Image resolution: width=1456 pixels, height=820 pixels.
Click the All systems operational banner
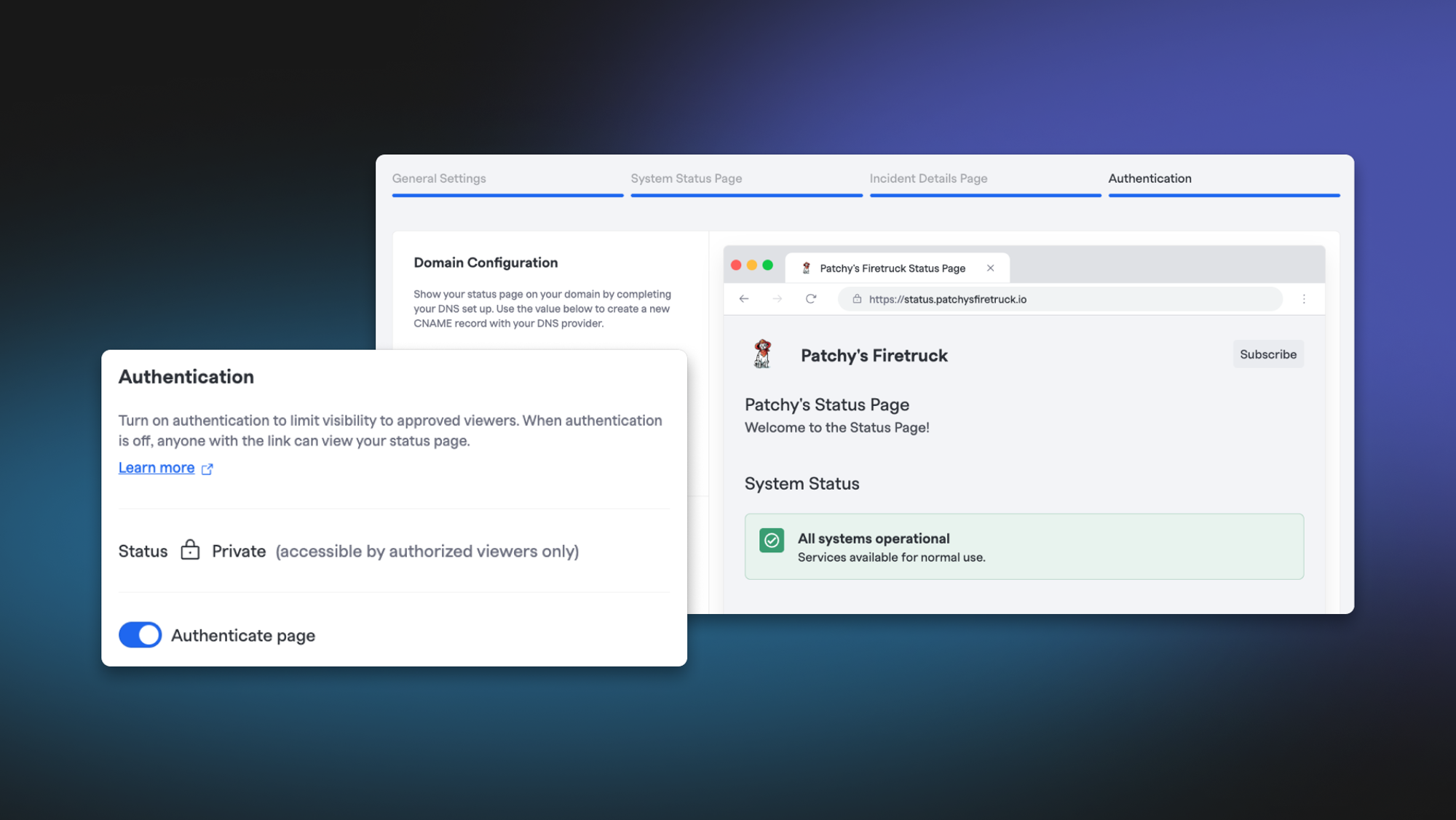tap(1024, 546)
